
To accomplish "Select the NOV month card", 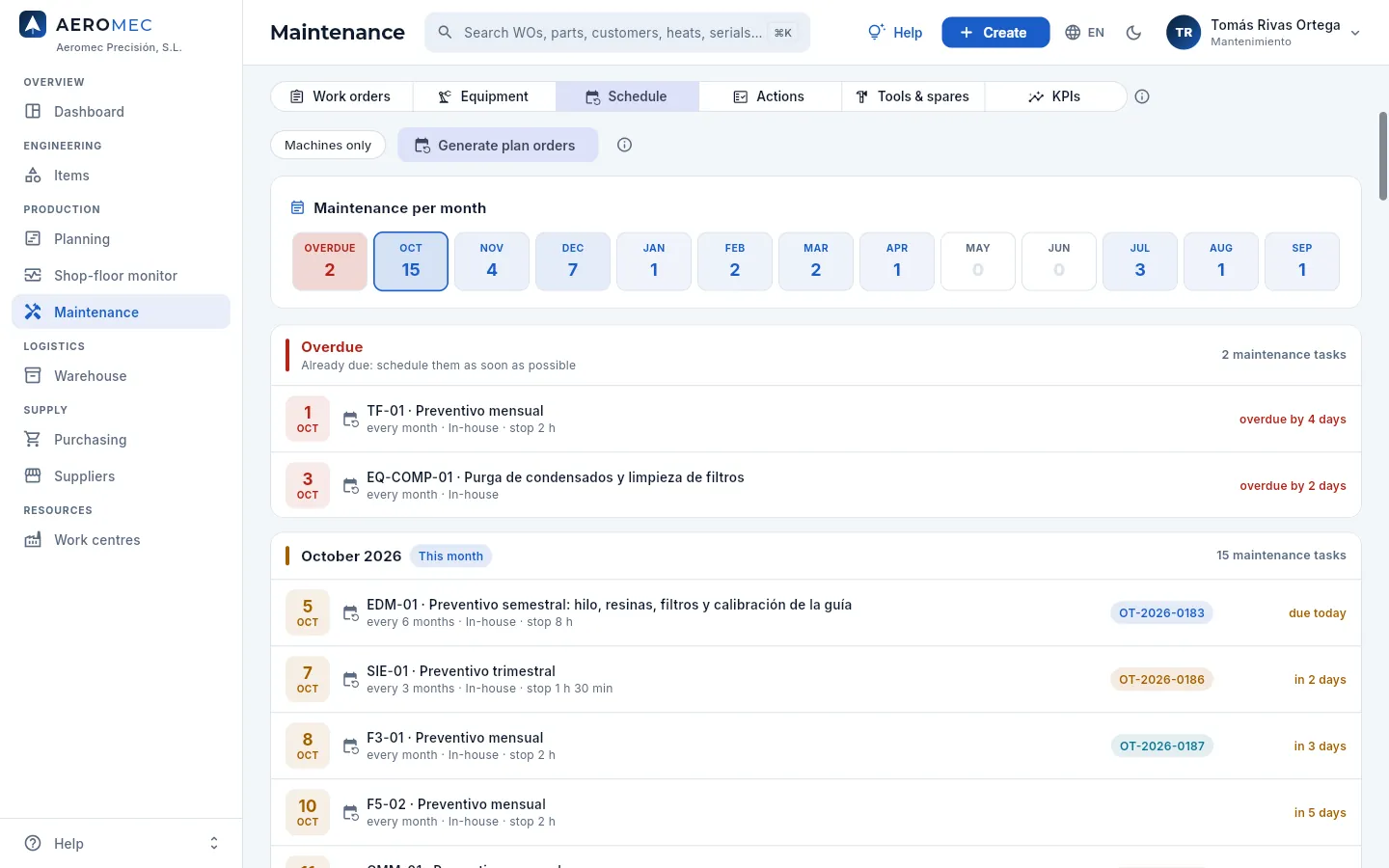I will [x=492, y=261].
